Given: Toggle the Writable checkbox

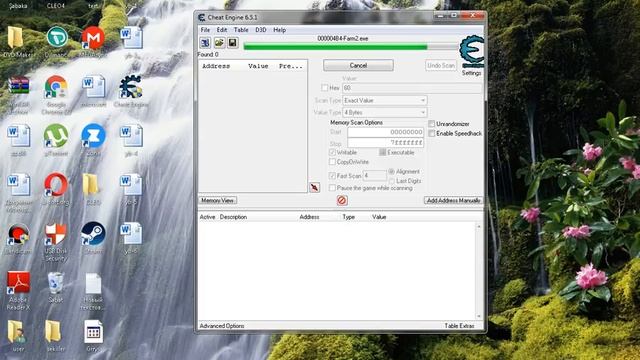Looking at the screenshot, I should point(332,152).
